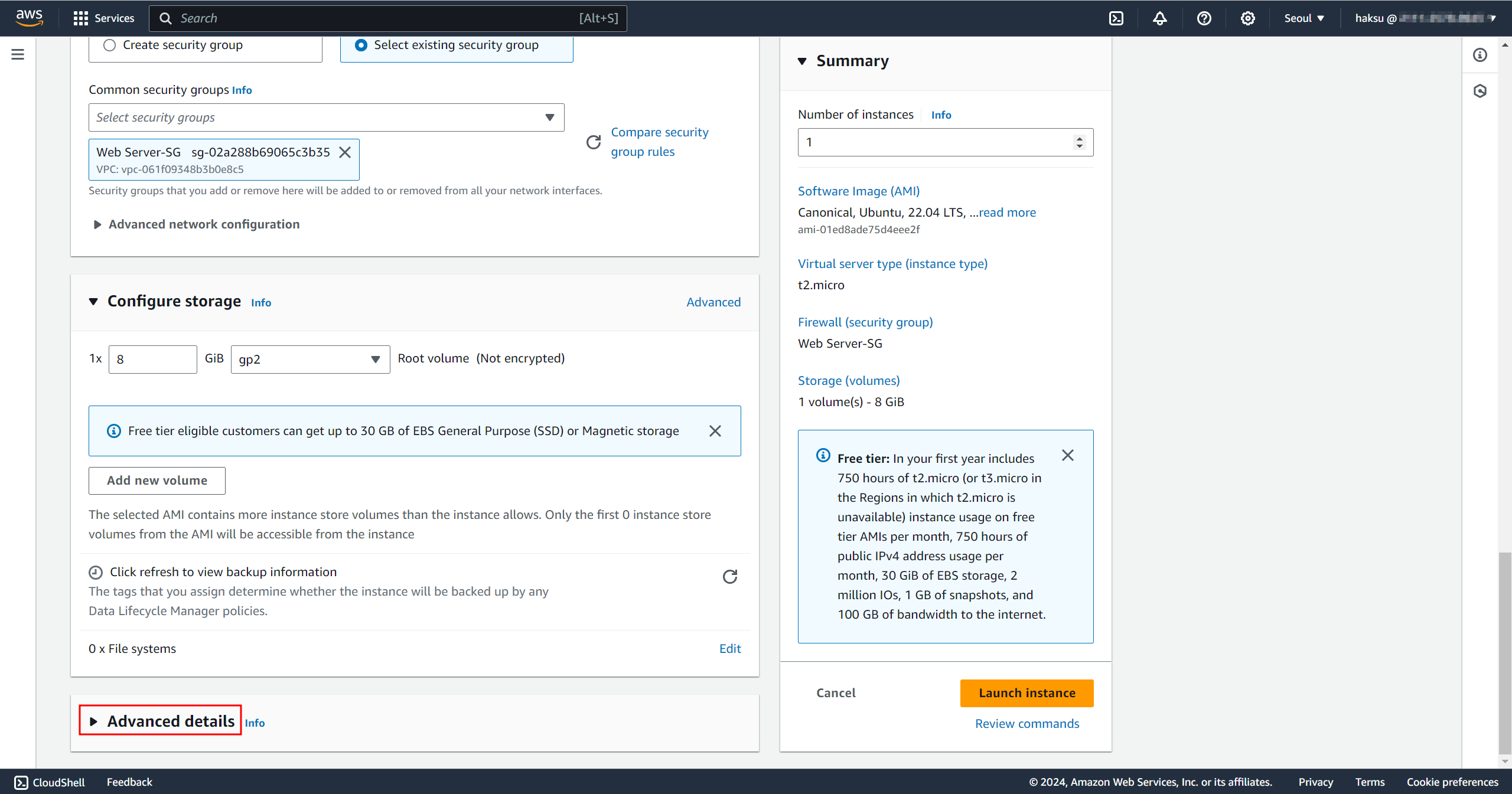Viewport: 1512px width, 794px height.
Task: Choose Select existing security group radio
Action: (x=361, y=45)
